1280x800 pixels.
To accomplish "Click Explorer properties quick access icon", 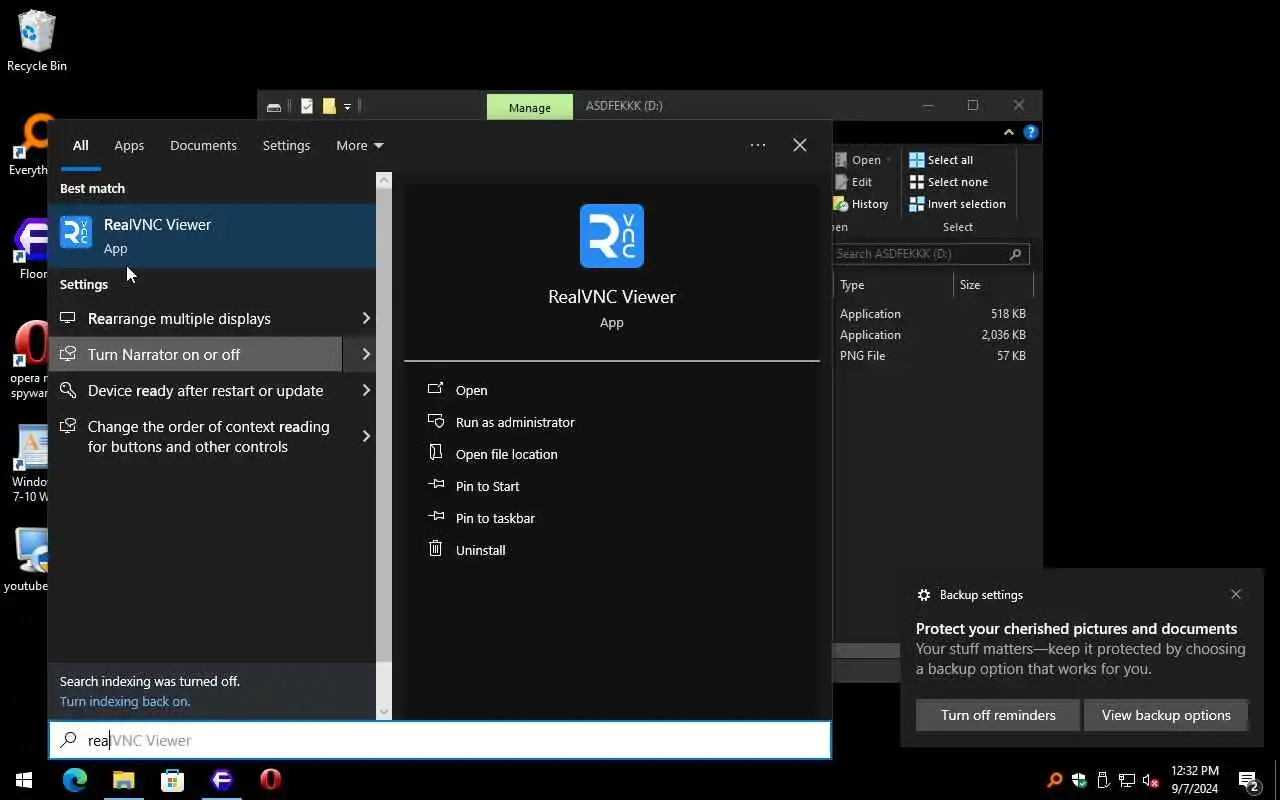I will [307, 106].
